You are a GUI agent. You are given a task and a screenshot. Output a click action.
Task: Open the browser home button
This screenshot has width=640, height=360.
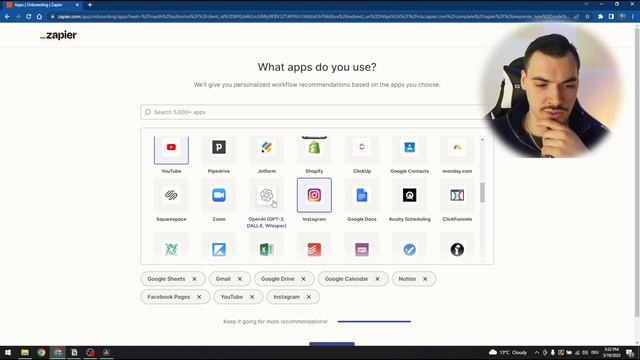coord(39,17)
